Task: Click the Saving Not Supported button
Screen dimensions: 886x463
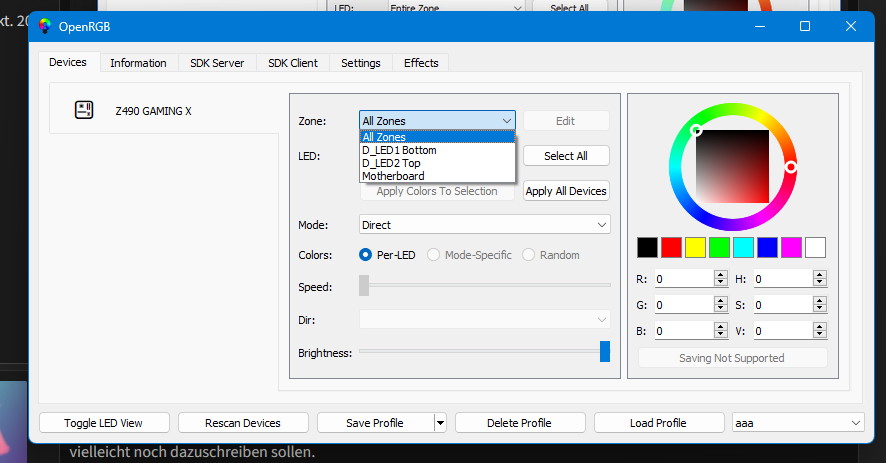Action: click(x=732, y=358)
